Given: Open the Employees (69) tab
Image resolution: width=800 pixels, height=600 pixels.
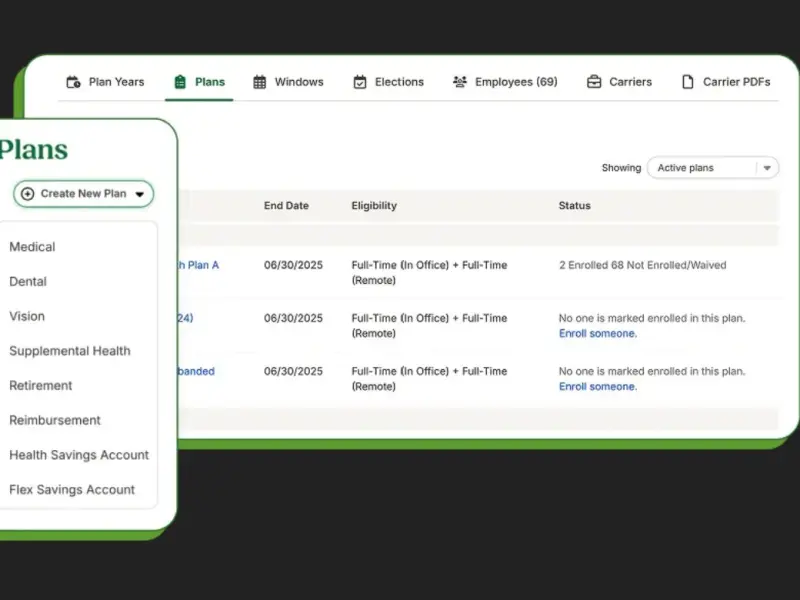Looking at the screenshot, I should pos(516,82).
